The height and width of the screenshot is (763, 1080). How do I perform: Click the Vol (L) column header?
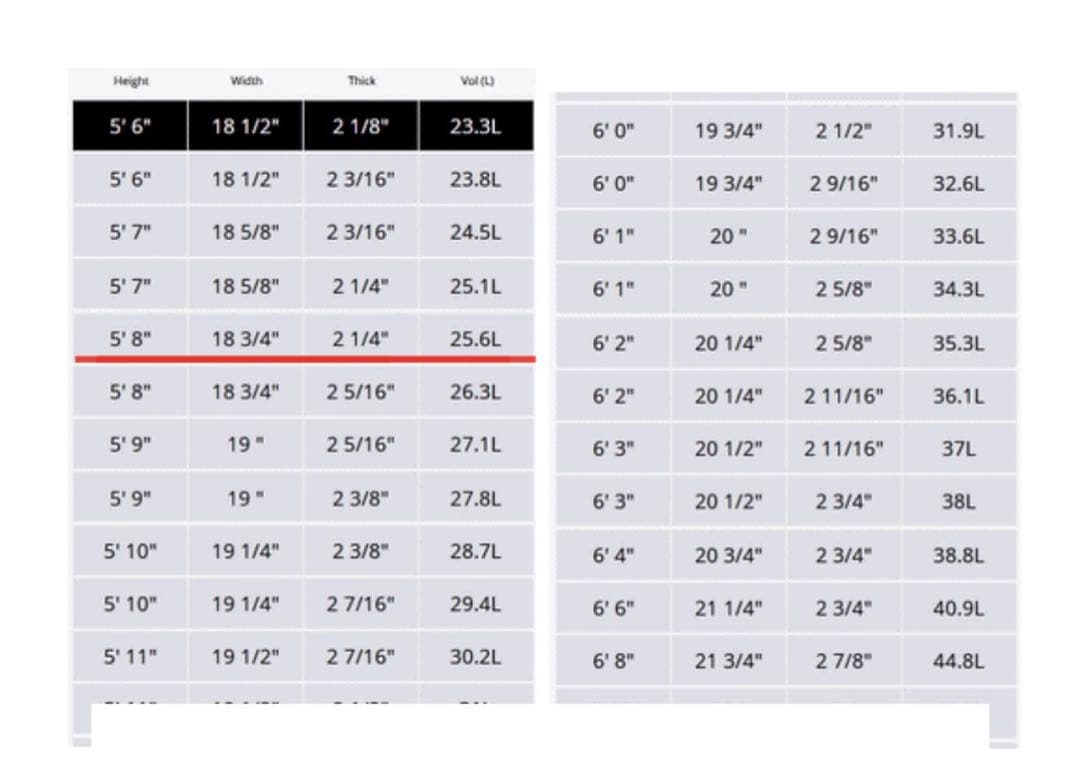tap(475, 81)
